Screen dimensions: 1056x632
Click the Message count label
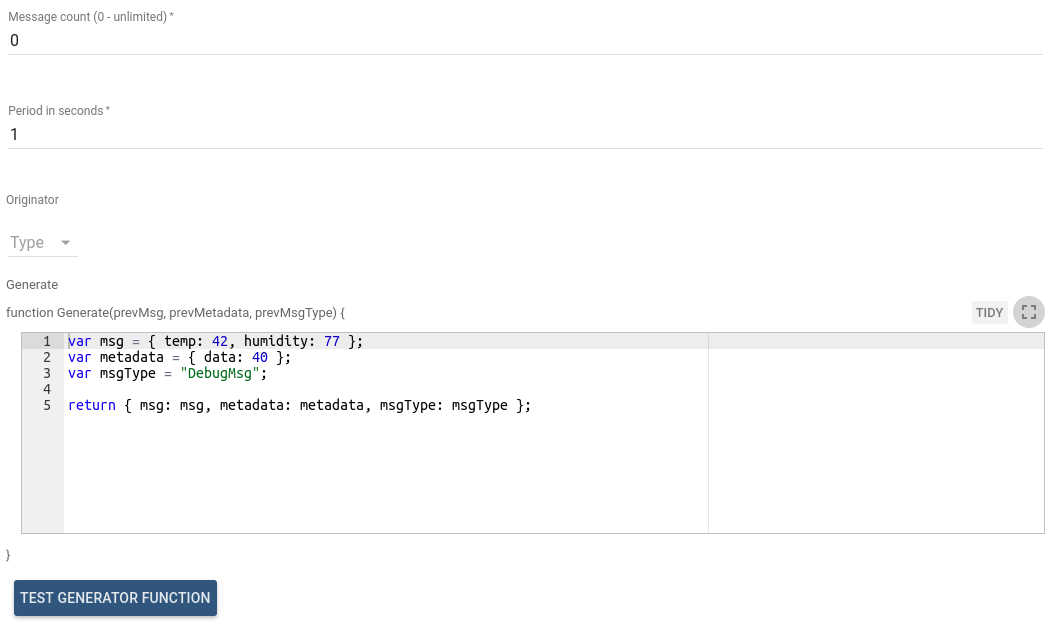[91, 17]
